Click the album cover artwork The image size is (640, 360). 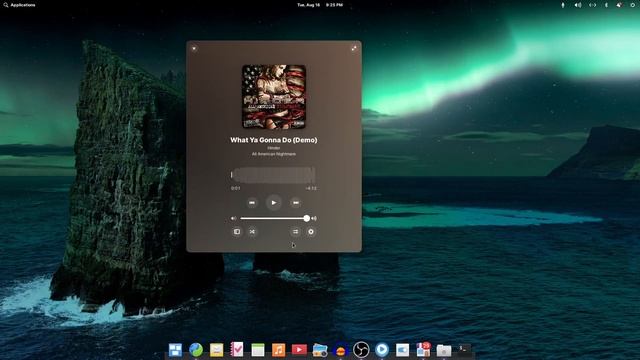point(274,96)
